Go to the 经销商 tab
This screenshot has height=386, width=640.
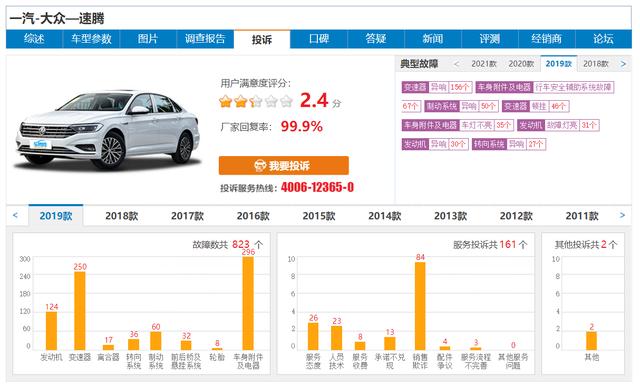coord(547,39)
